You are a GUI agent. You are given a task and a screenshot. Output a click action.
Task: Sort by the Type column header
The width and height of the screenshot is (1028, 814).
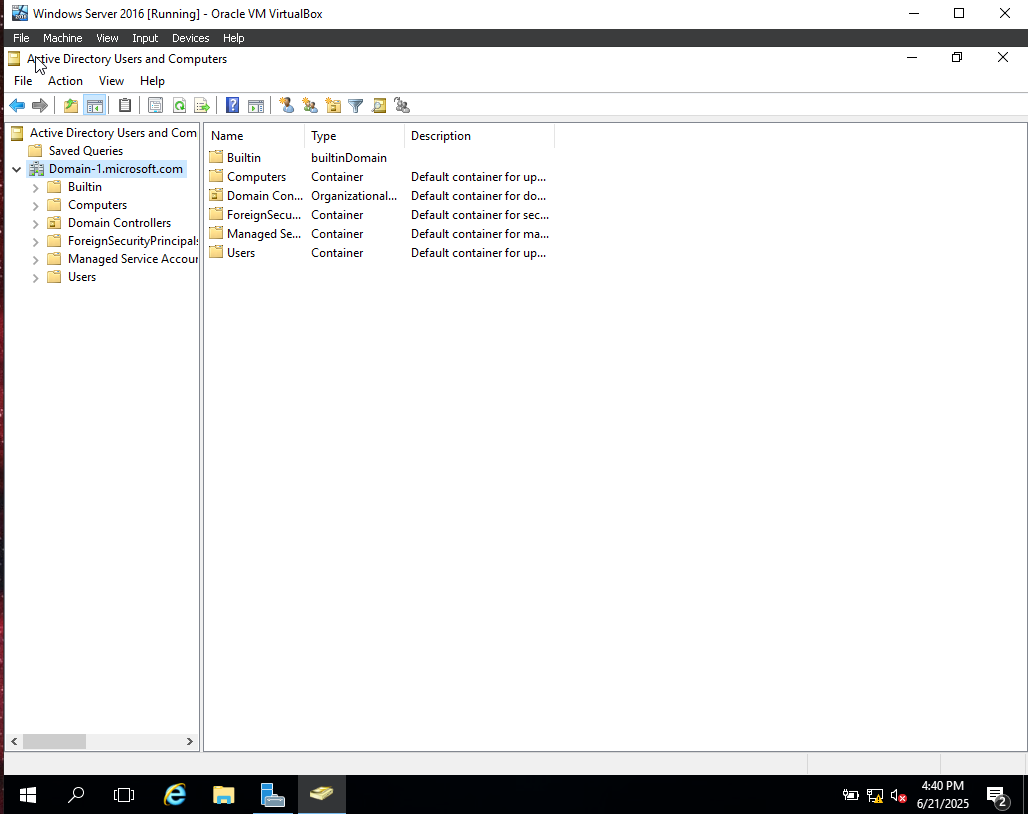[355, 136]
